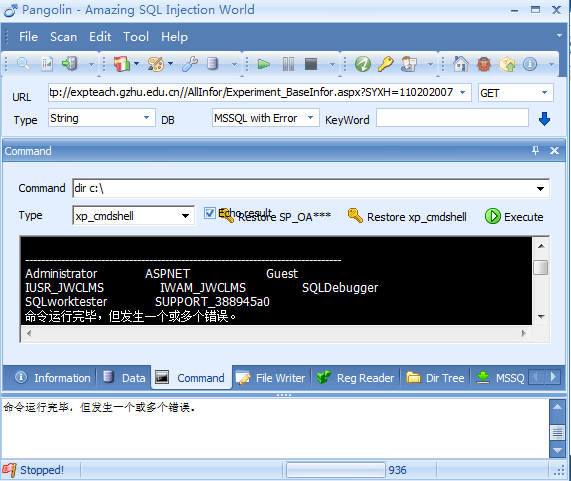
Task: Click the home house icon
Action: (461, 64)
